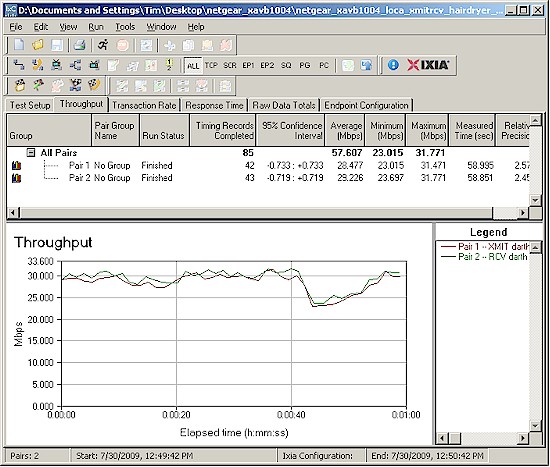The image size is (550, 467).
Task: Click the yellow 1-2 renumber icon
Action: click(x=169, y=65)
